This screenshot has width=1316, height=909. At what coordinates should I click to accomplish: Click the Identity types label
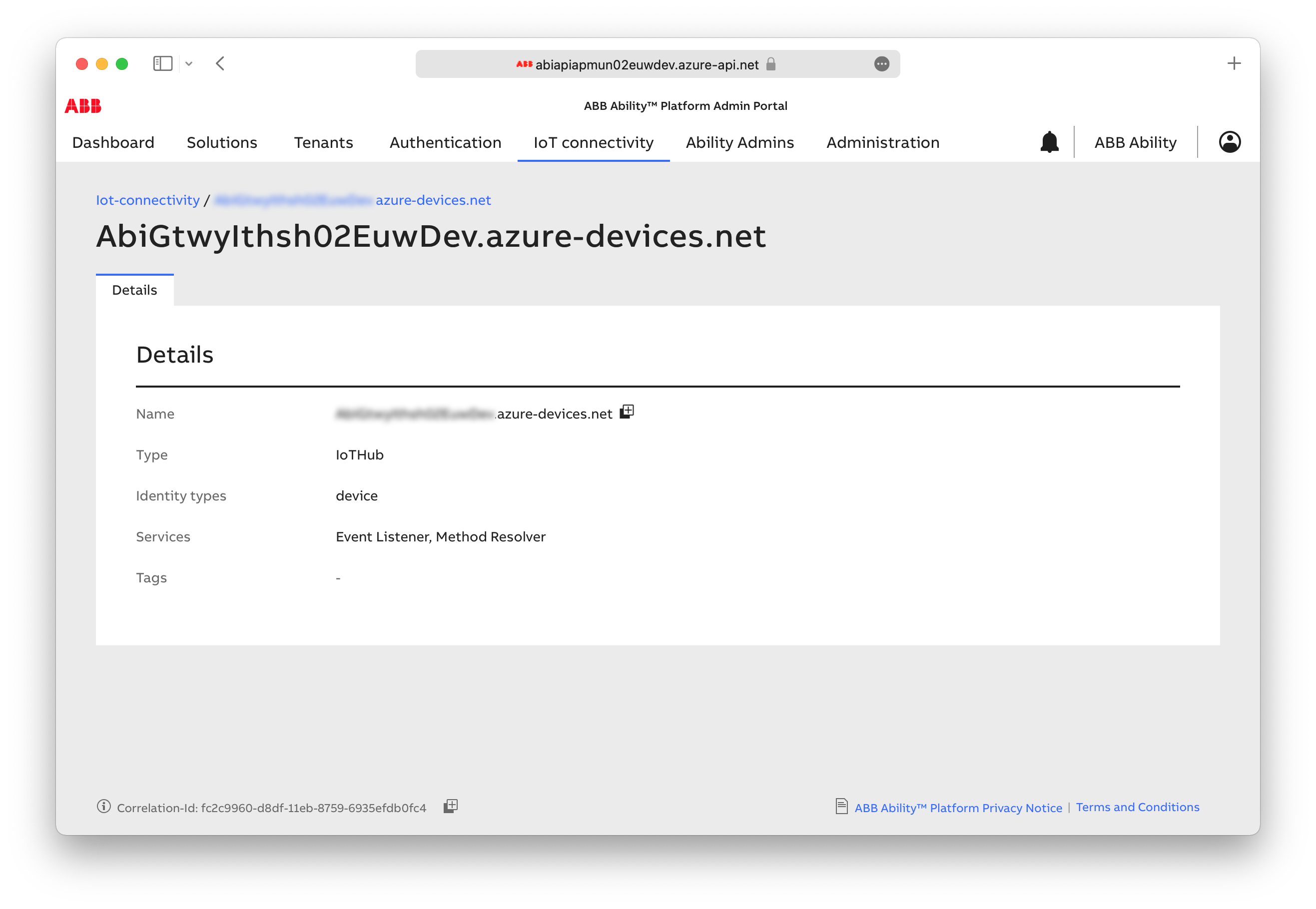tap(181, 495)
